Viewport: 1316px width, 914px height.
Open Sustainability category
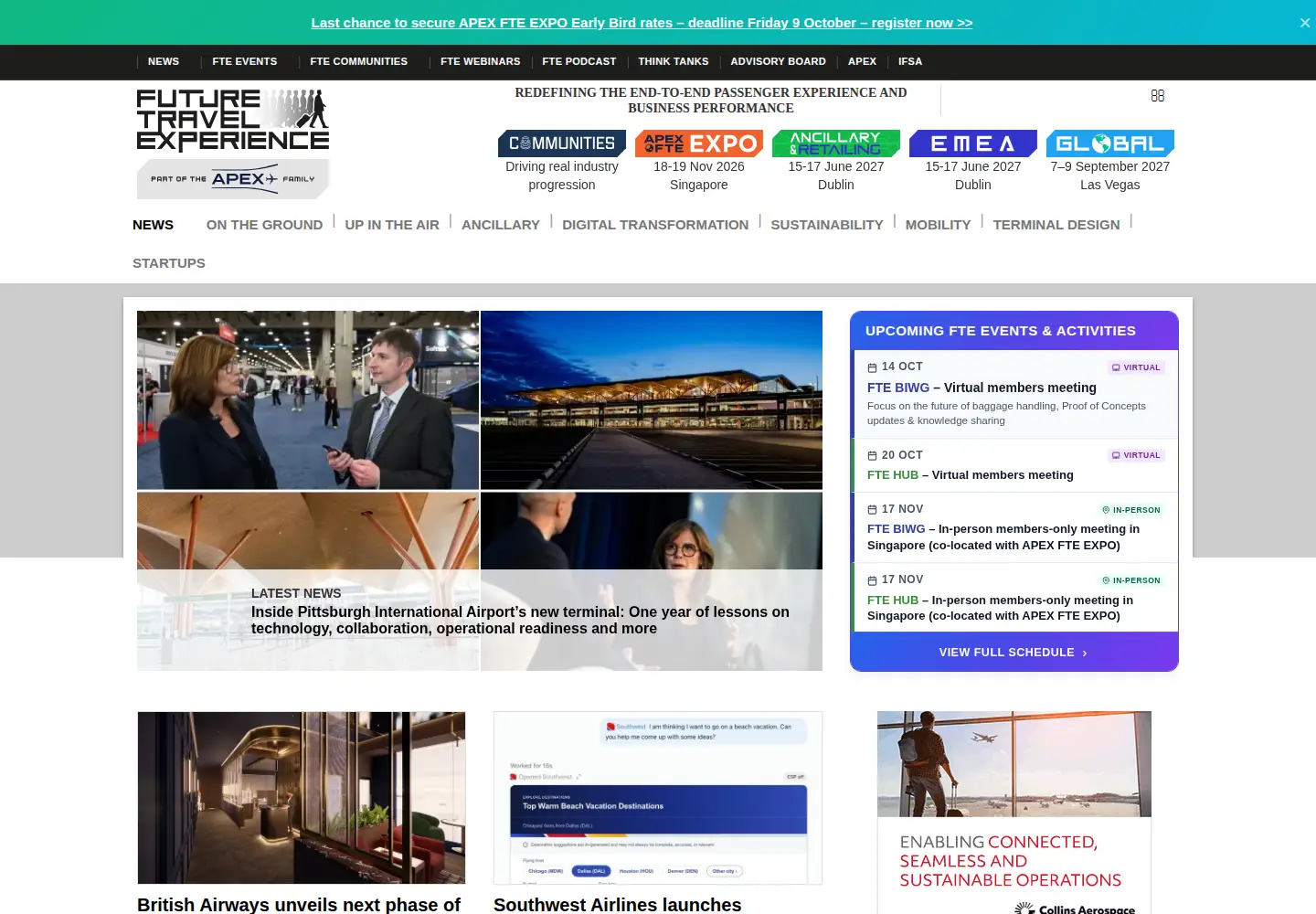pyautogui.click(x=827, y=225)
